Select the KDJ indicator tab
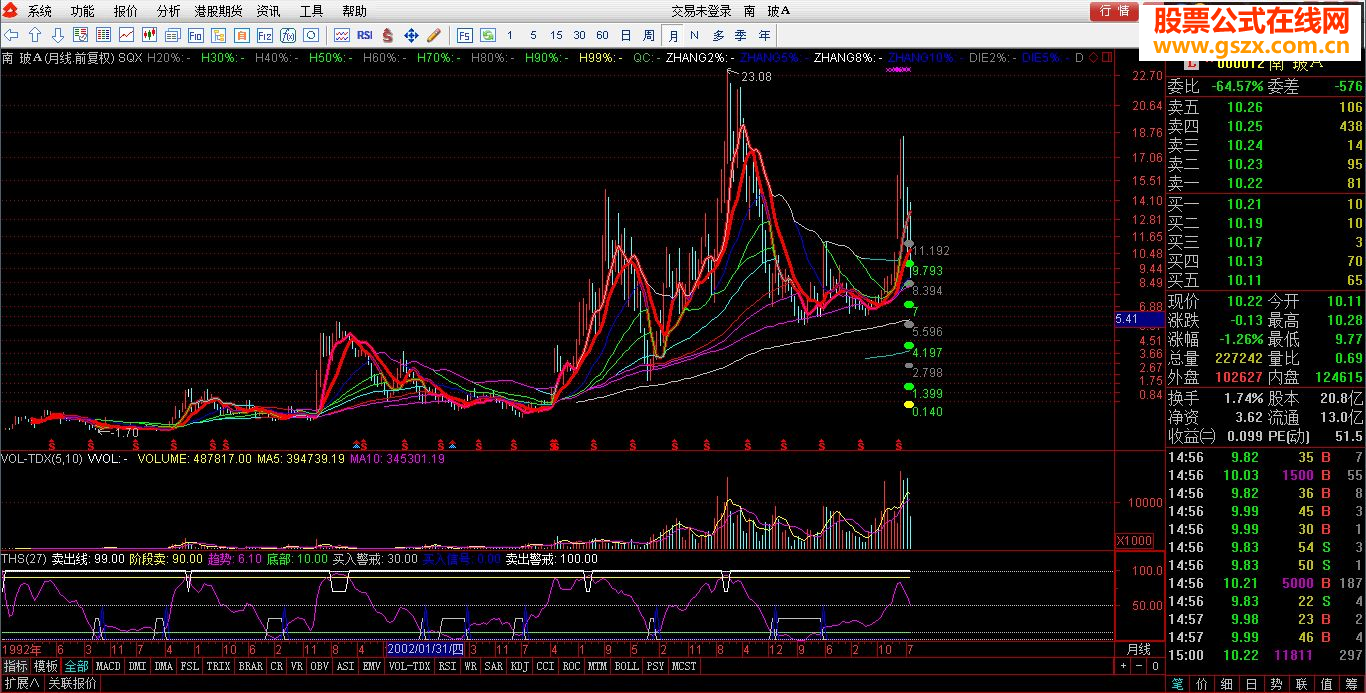 tap(519, 666)
